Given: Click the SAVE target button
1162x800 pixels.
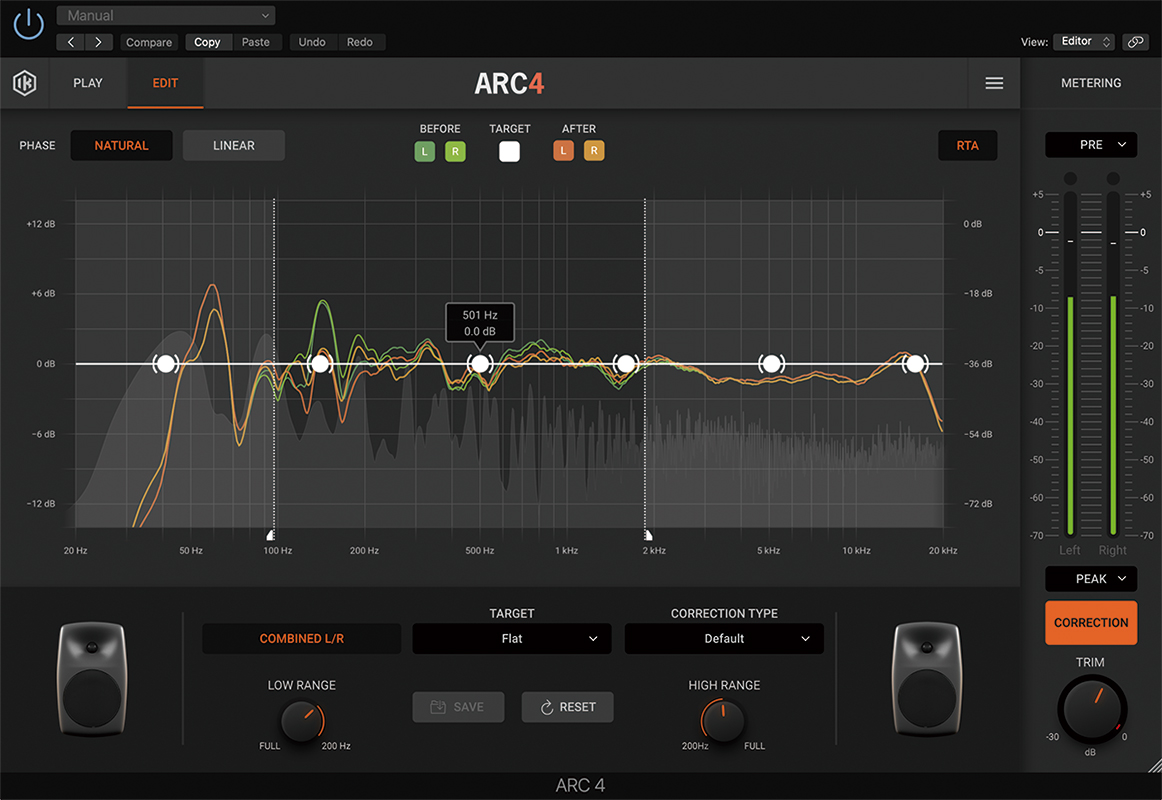Looking at the screenshot, I should coord(458,707).
